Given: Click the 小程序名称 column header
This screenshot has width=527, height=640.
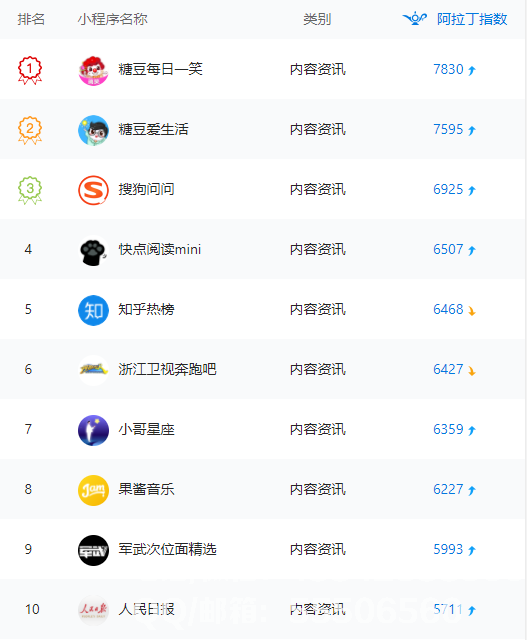Looking at the screenshot, I should pos(112,19).
